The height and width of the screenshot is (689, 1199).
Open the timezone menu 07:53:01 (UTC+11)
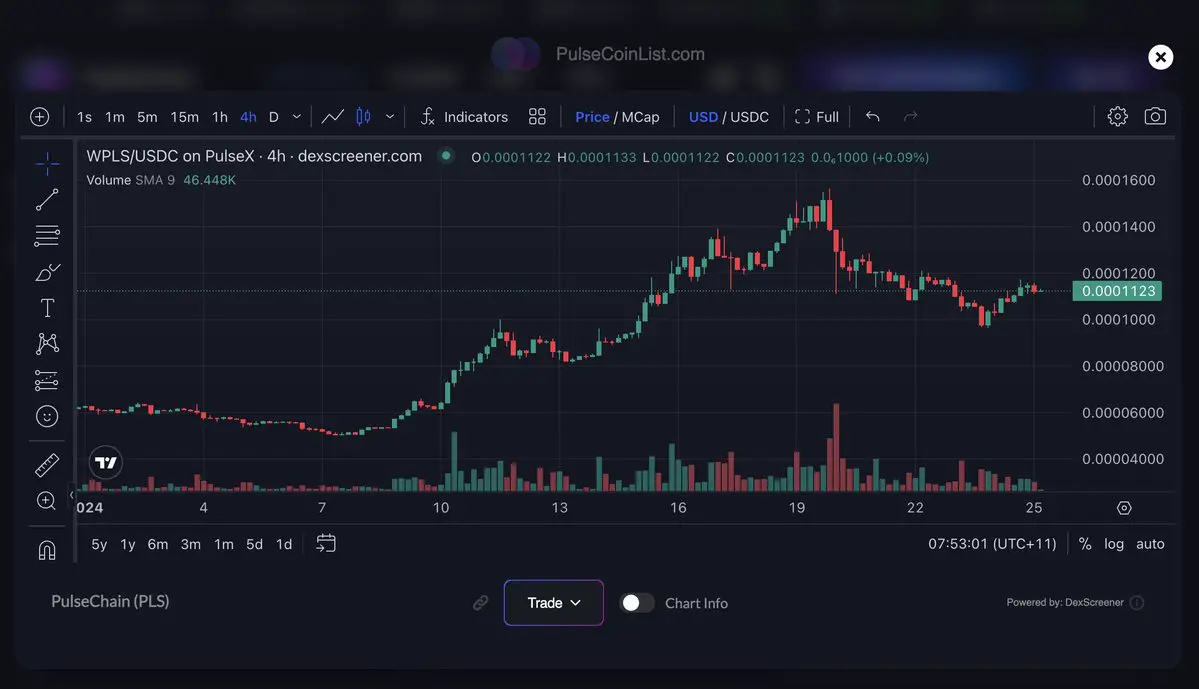coord(992,544)
